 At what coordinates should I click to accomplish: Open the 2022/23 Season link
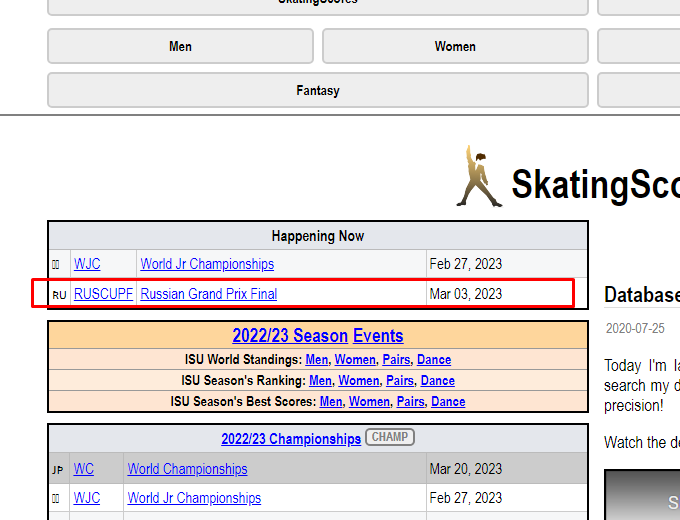click(x=290, y=336)
